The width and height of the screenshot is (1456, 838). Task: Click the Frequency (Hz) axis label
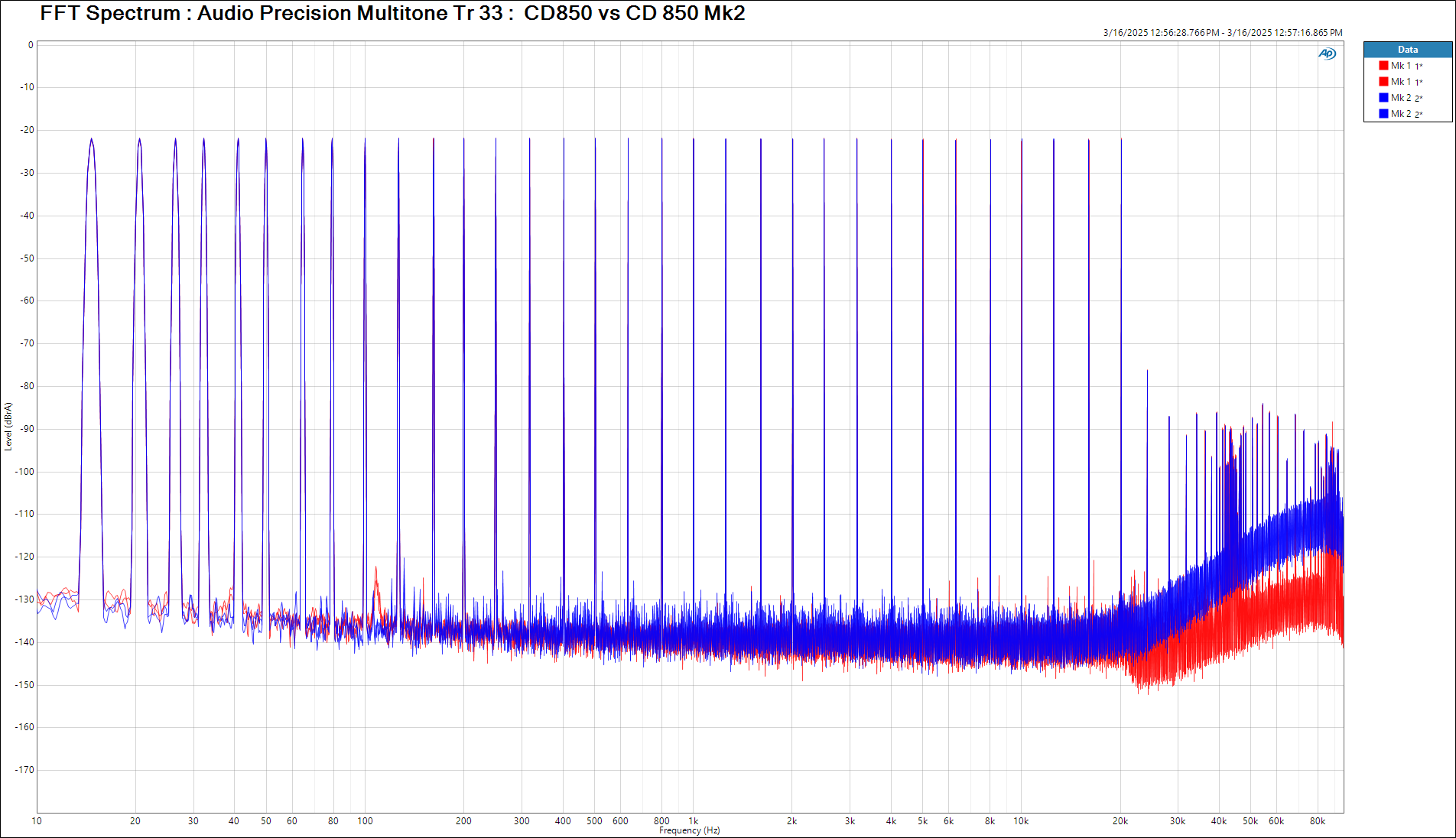pyautogui.click(x=689, y=830)
